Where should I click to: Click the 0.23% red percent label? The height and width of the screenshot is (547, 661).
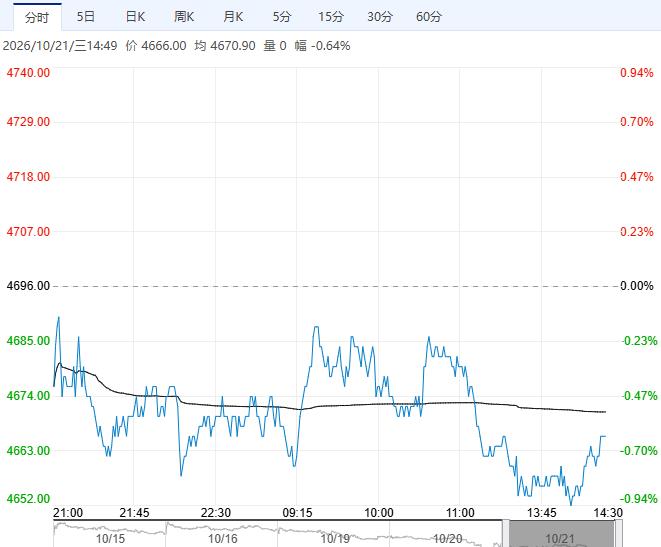pos(637,231)
